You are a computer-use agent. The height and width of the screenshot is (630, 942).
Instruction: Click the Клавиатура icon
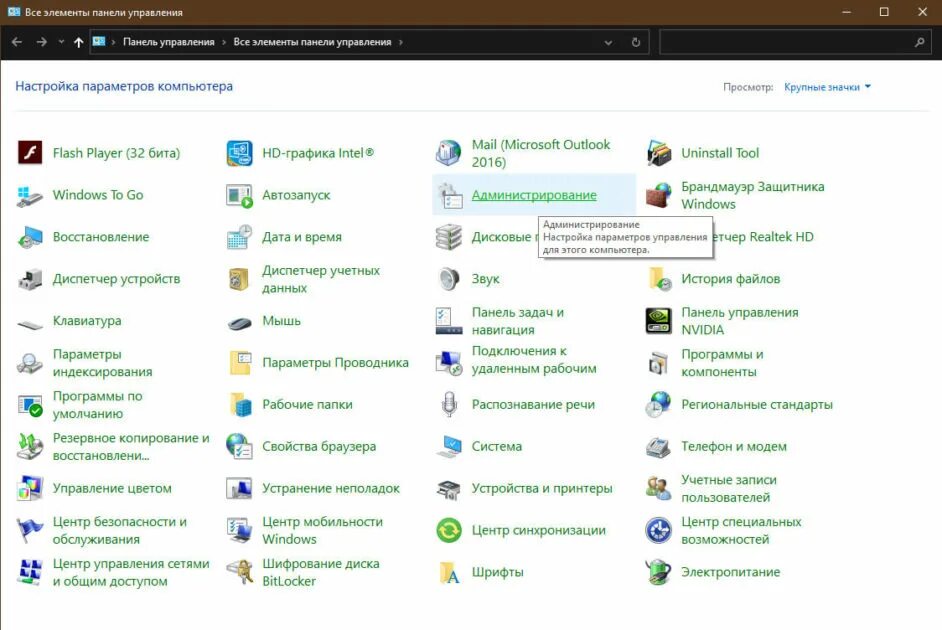coord(29,324)
